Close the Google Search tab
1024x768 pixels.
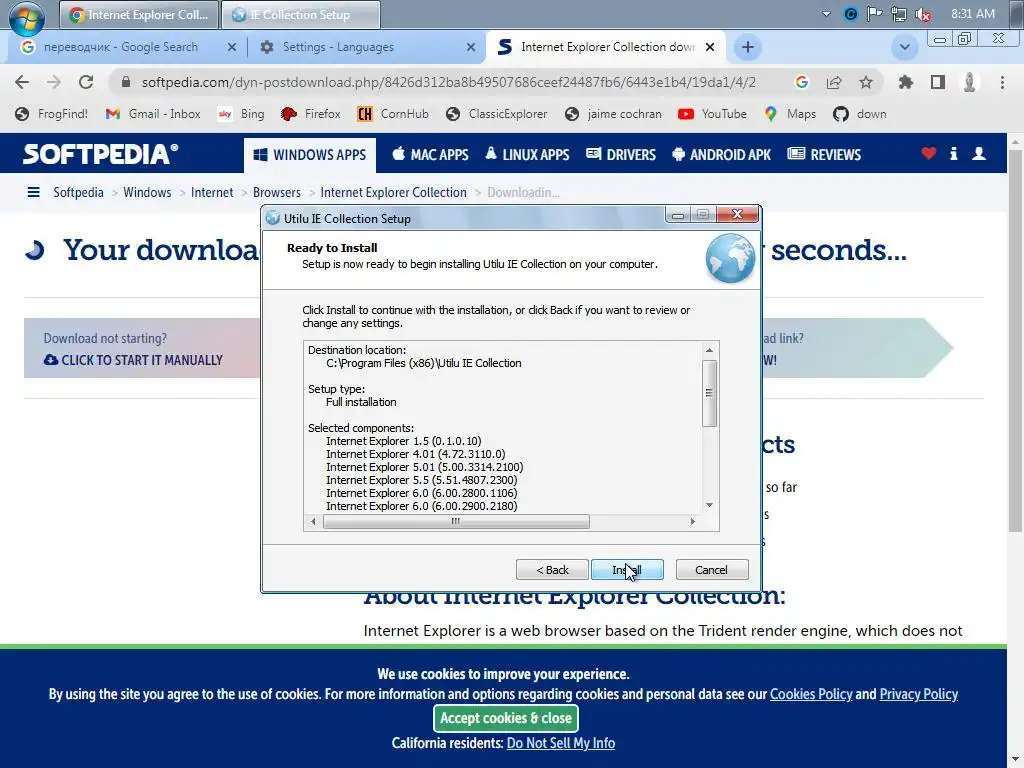(x=231, y=47)
